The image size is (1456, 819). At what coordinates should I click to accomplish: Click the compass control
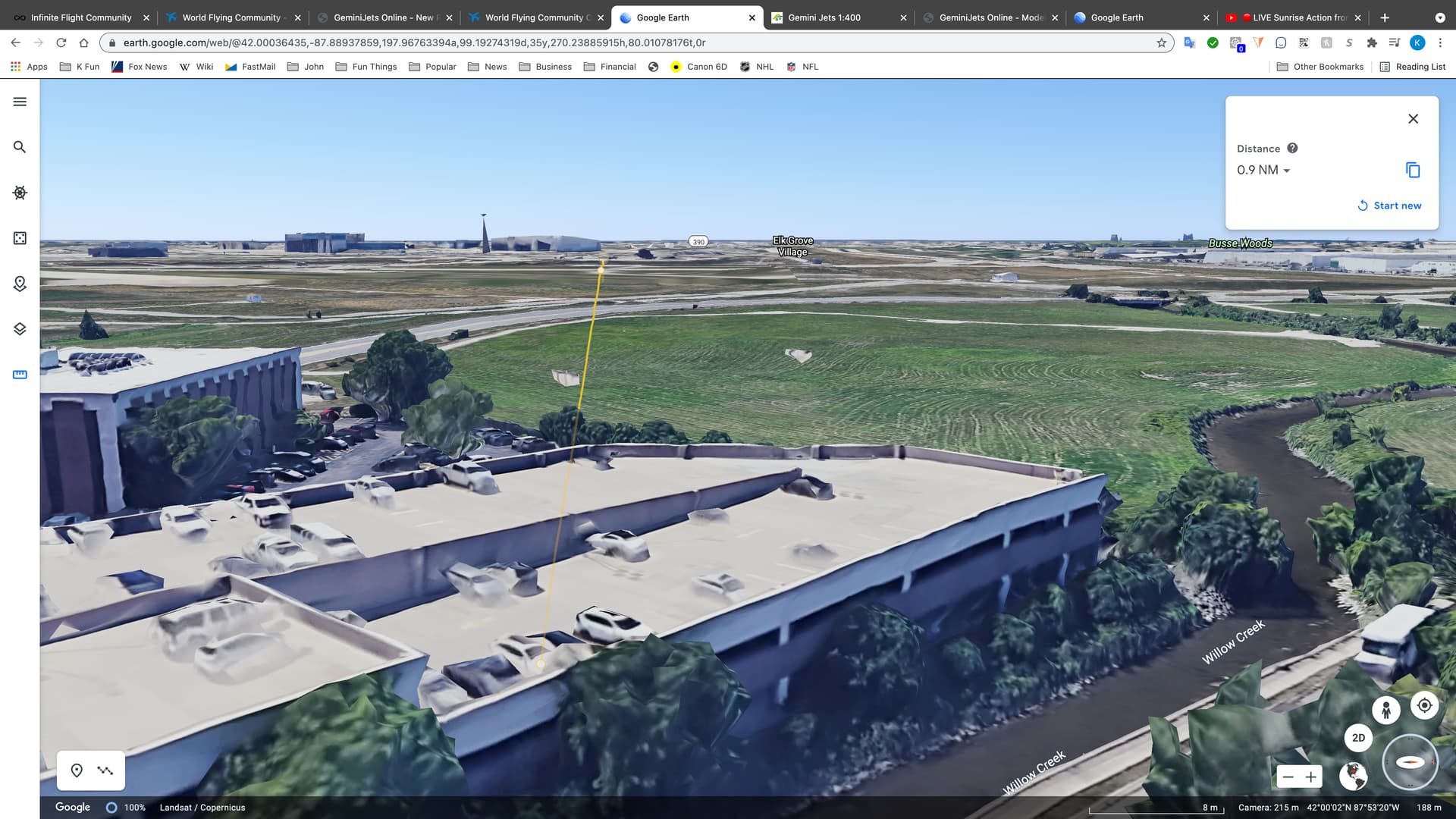coord(1410,762)
